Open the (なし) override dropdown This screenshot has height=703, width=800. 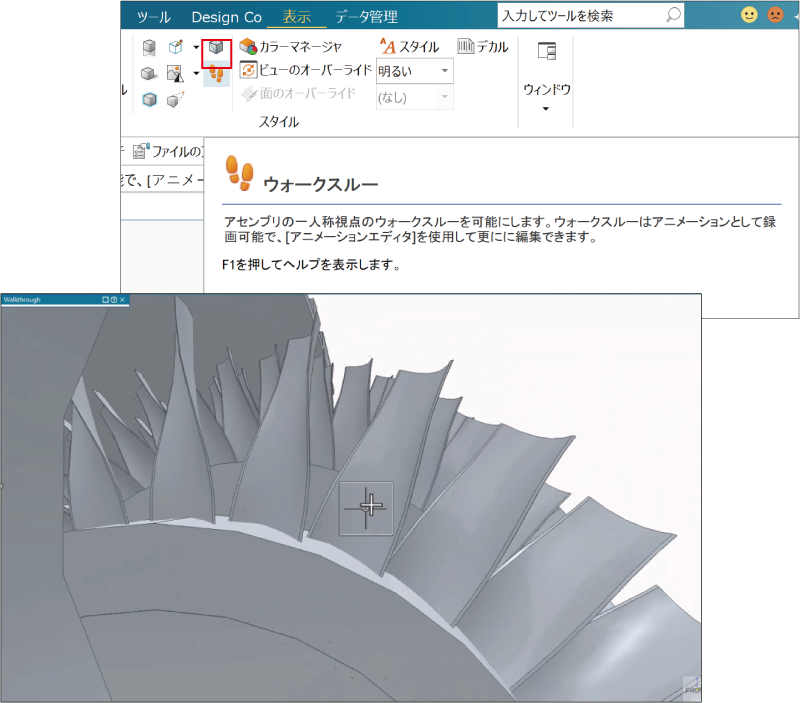(445, 97)
